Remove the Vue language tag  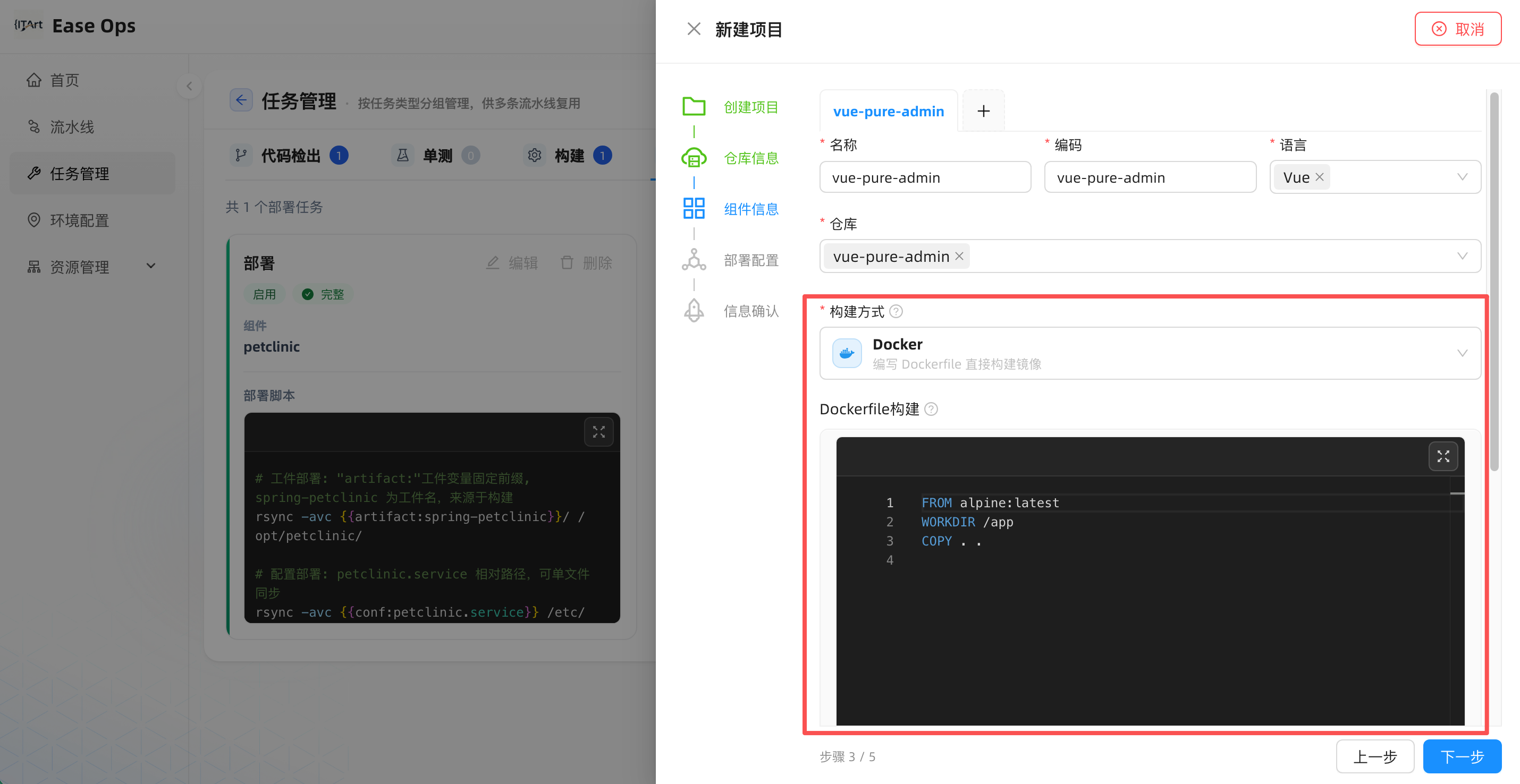tap(1320, 177)
